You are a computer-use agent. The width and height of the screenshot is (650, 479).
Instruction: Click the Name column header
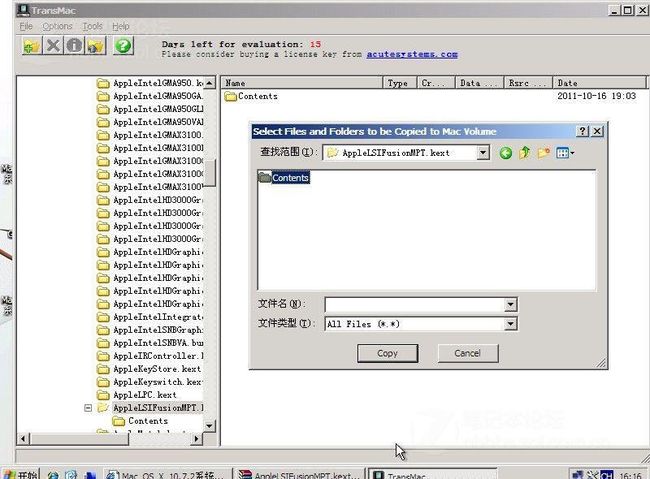(302, 83)
